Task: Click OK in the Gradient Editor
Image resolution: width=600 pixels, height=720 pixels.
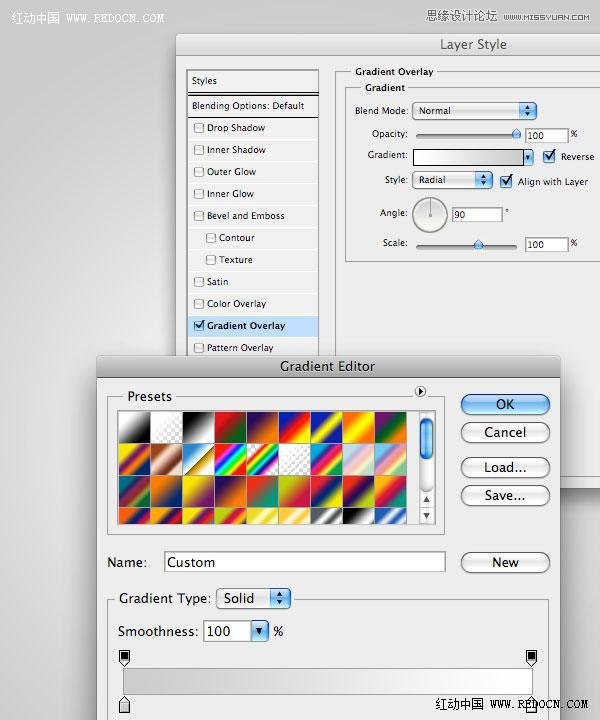Action: pos(505,404)
